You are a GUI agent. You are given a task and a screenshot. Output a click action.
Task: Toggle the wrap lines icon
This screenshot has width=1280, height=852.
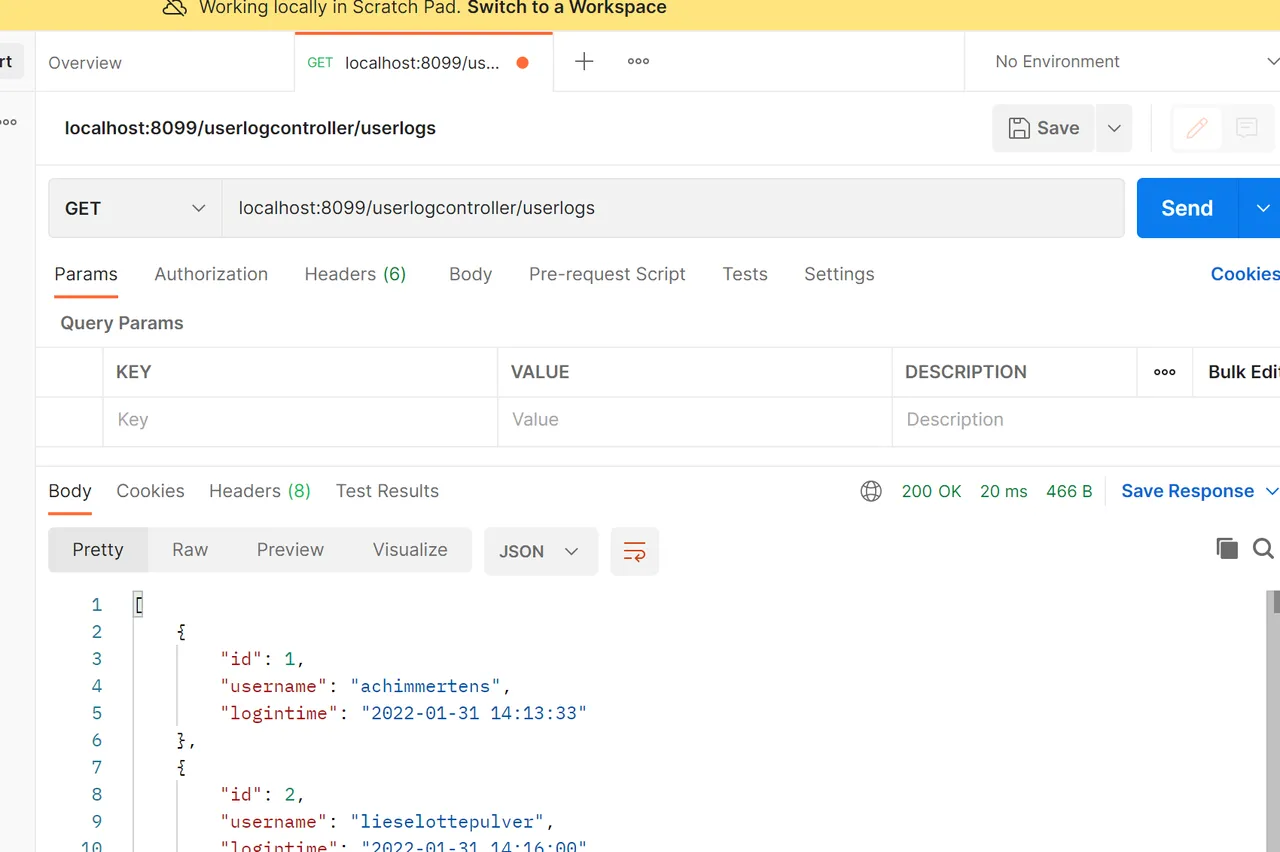click(635, 551)
